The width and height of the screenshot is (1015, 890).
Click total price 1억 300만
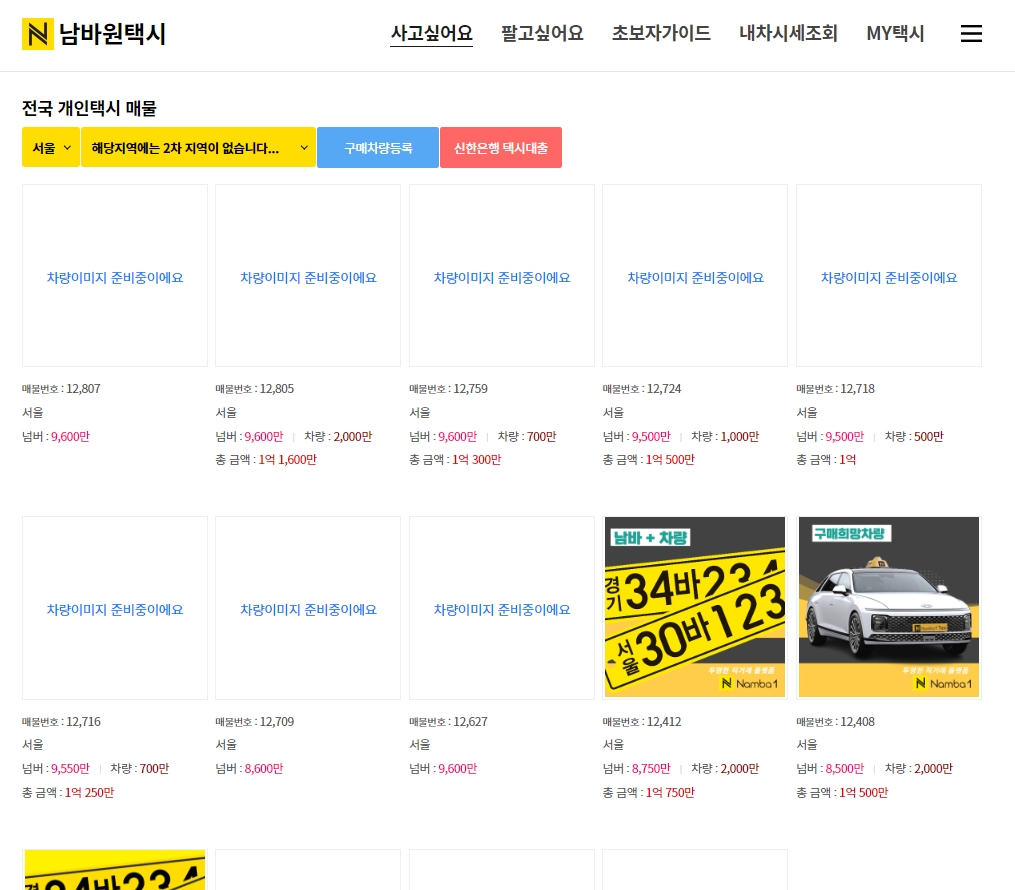click(476, 460)
